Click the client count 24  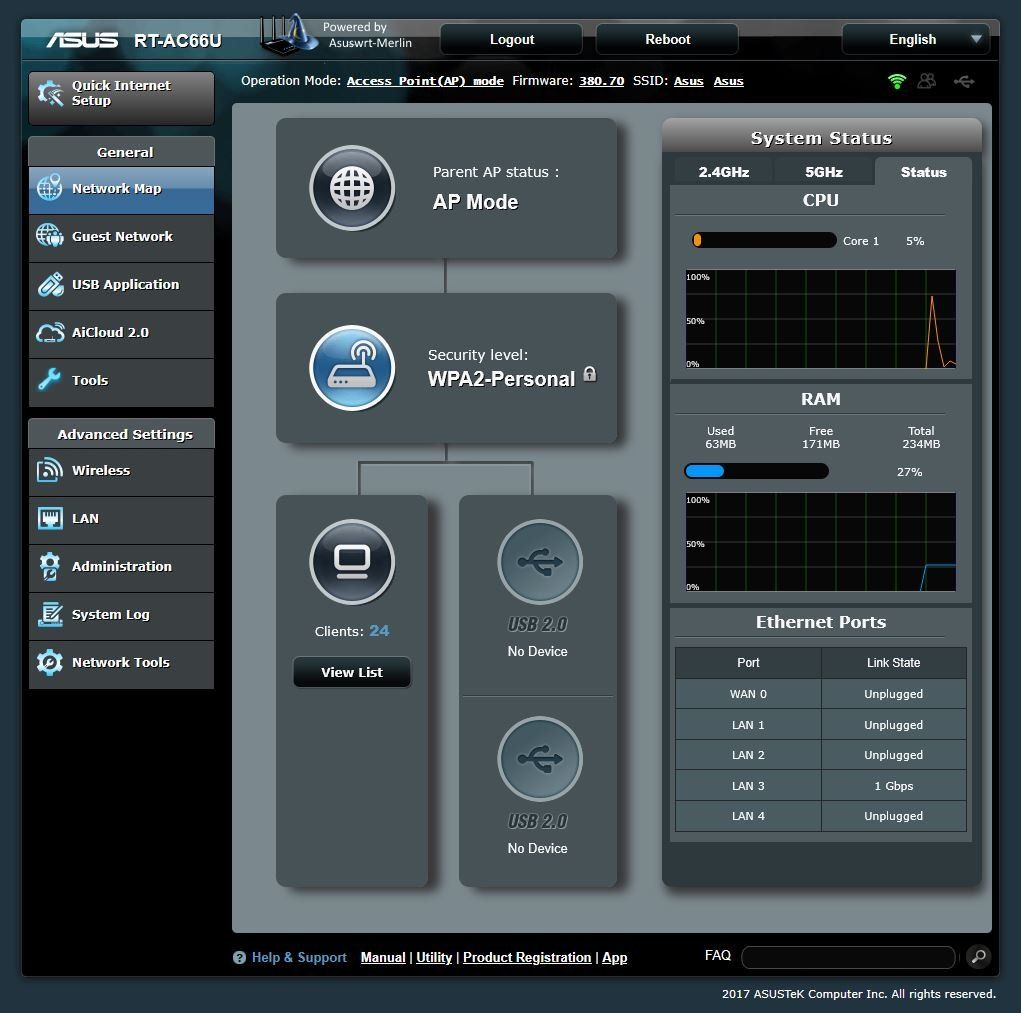tap(379, 630)
